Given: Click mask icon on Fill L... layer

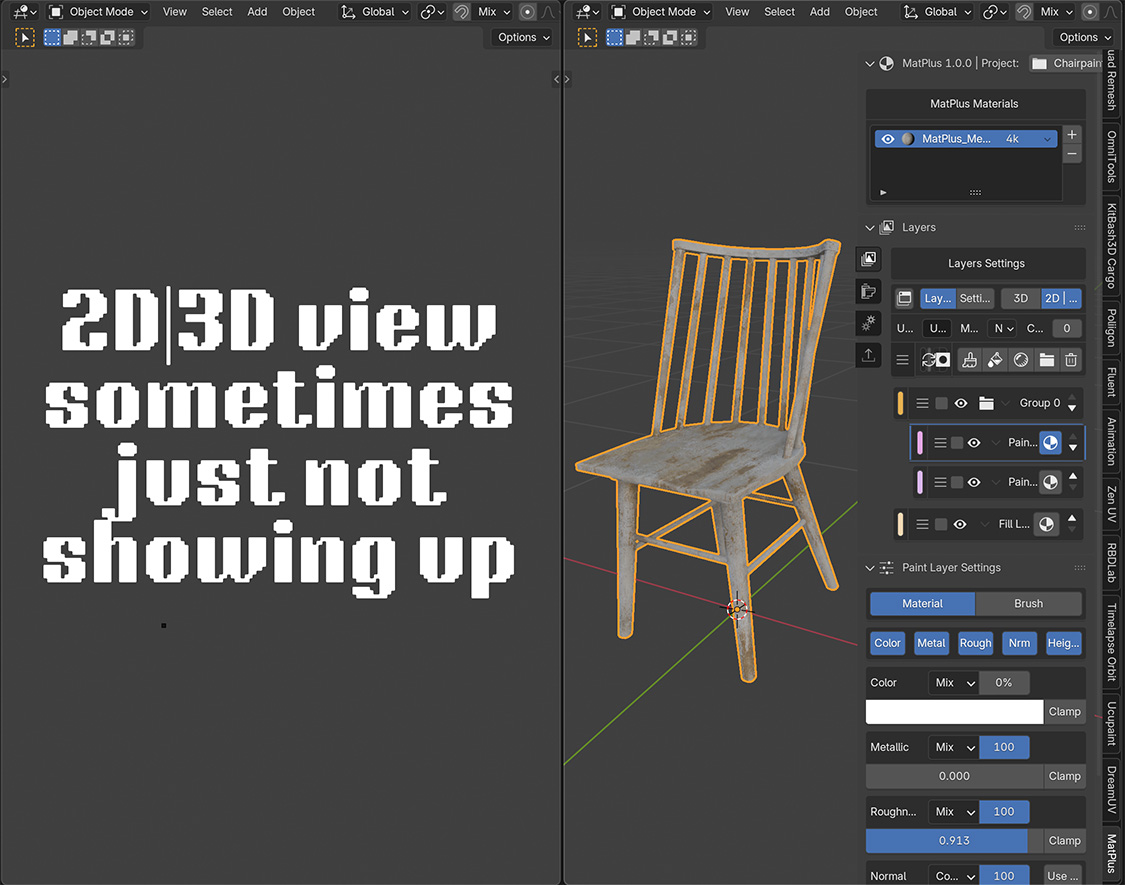Looking at the screenshot, I should (1047, 525).
